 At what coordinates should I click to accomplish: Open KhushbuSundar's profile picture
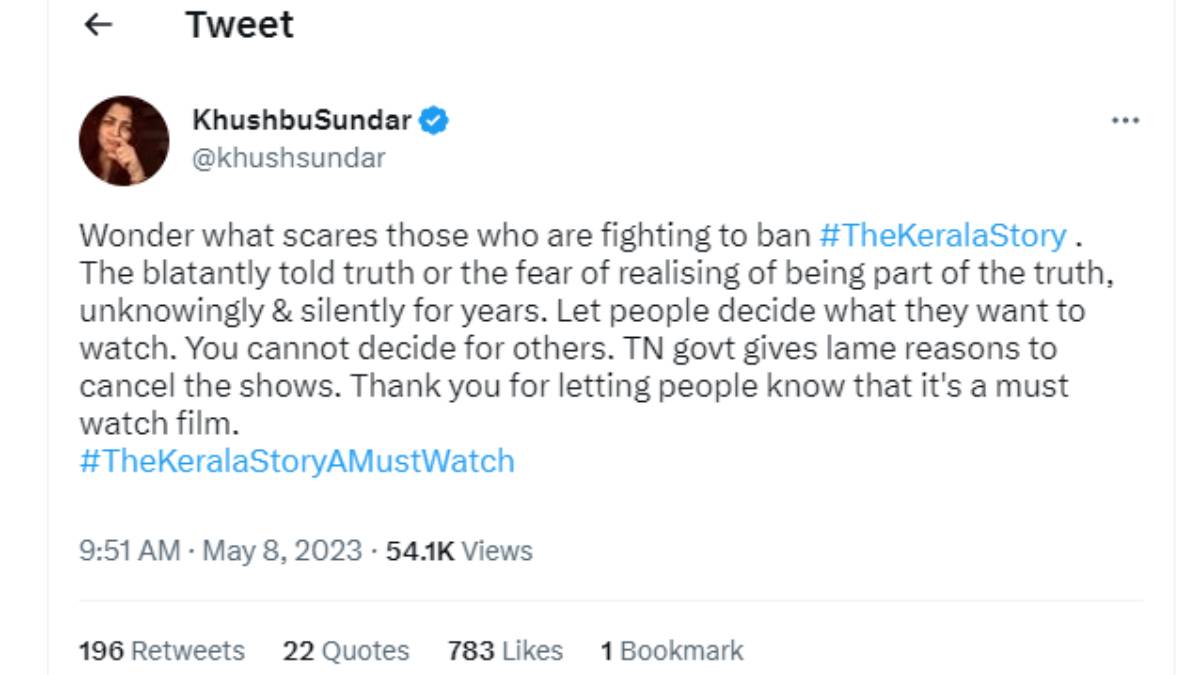click(124, 141)
